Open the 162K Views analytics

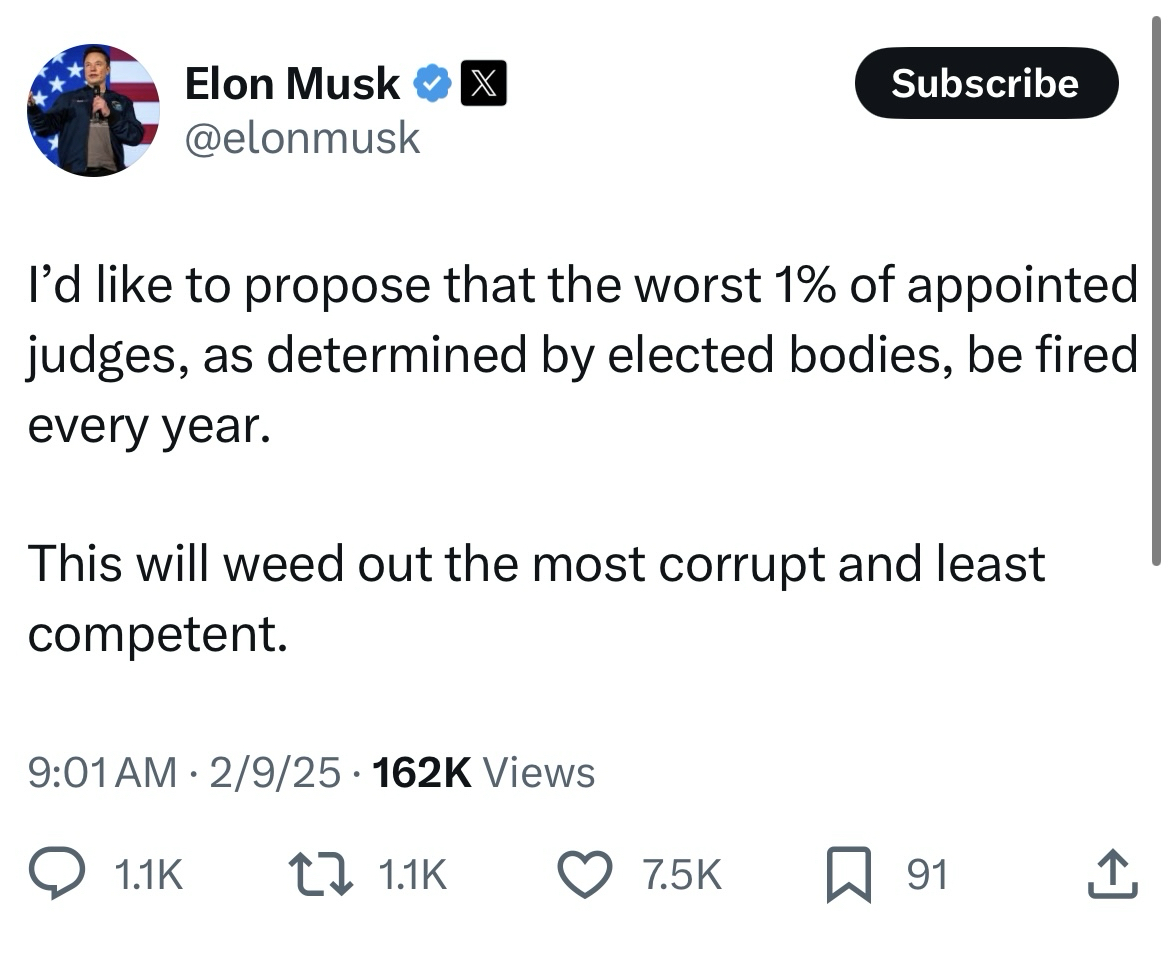483,772
